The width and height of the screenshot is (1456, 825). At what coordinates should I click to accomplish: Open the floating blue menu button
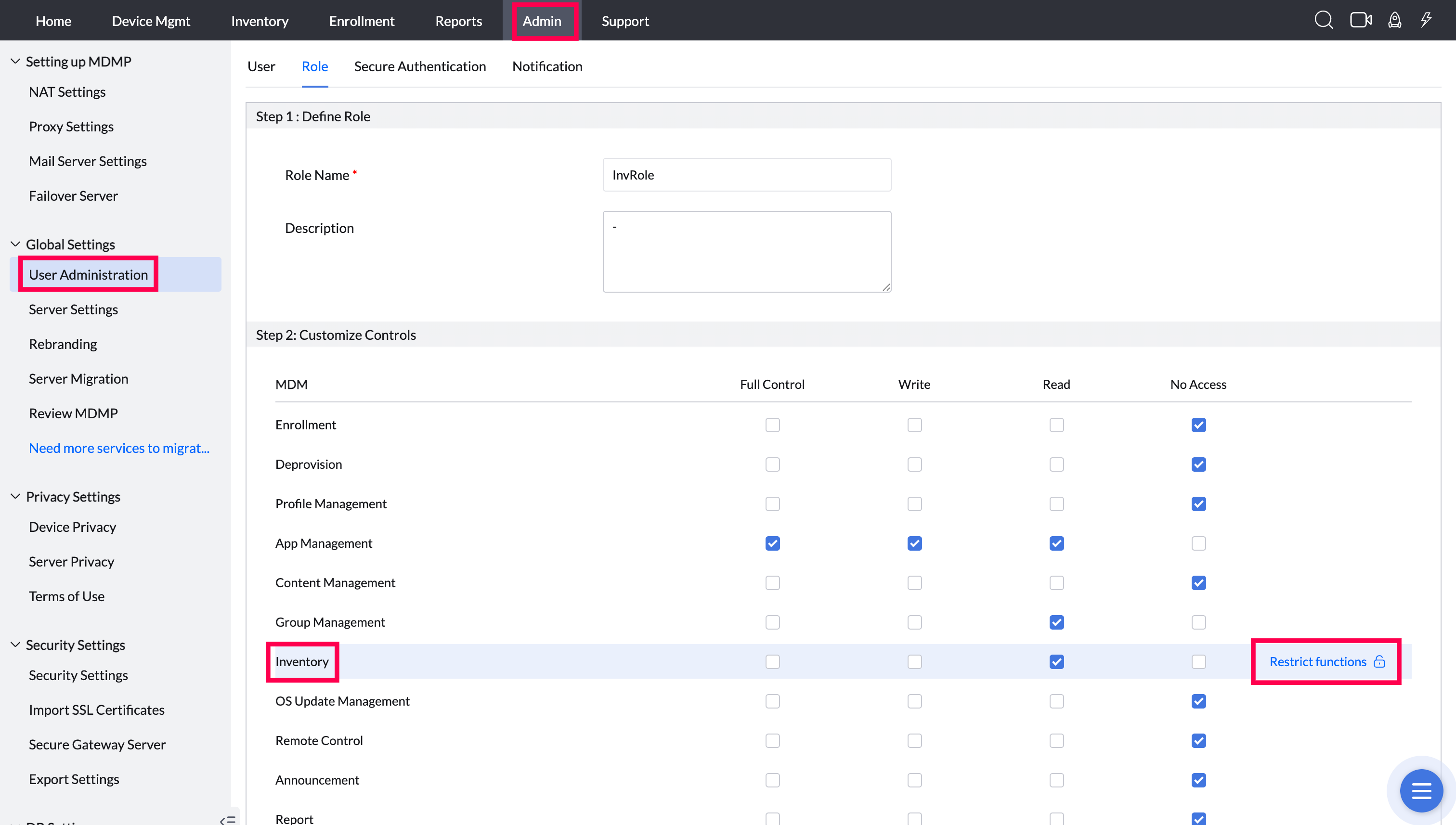1421,790
